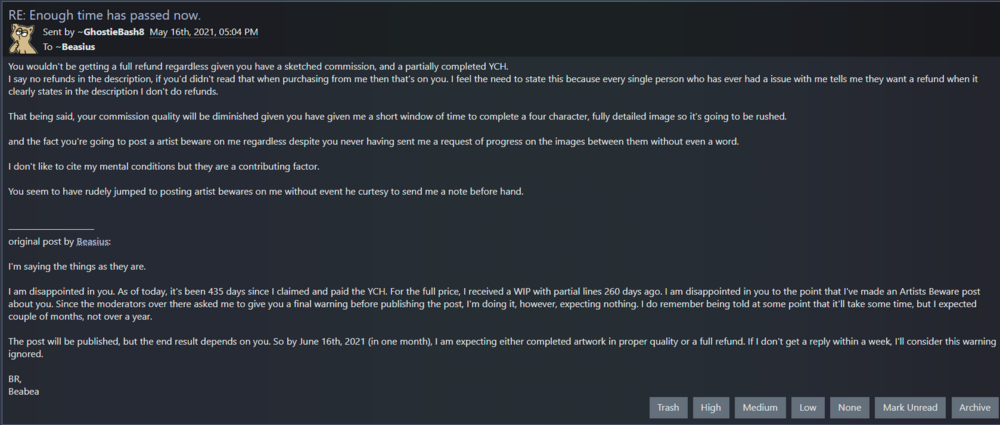Click the separator line above the original post
Screen dimensions: 1000x425
coord(51,228)
